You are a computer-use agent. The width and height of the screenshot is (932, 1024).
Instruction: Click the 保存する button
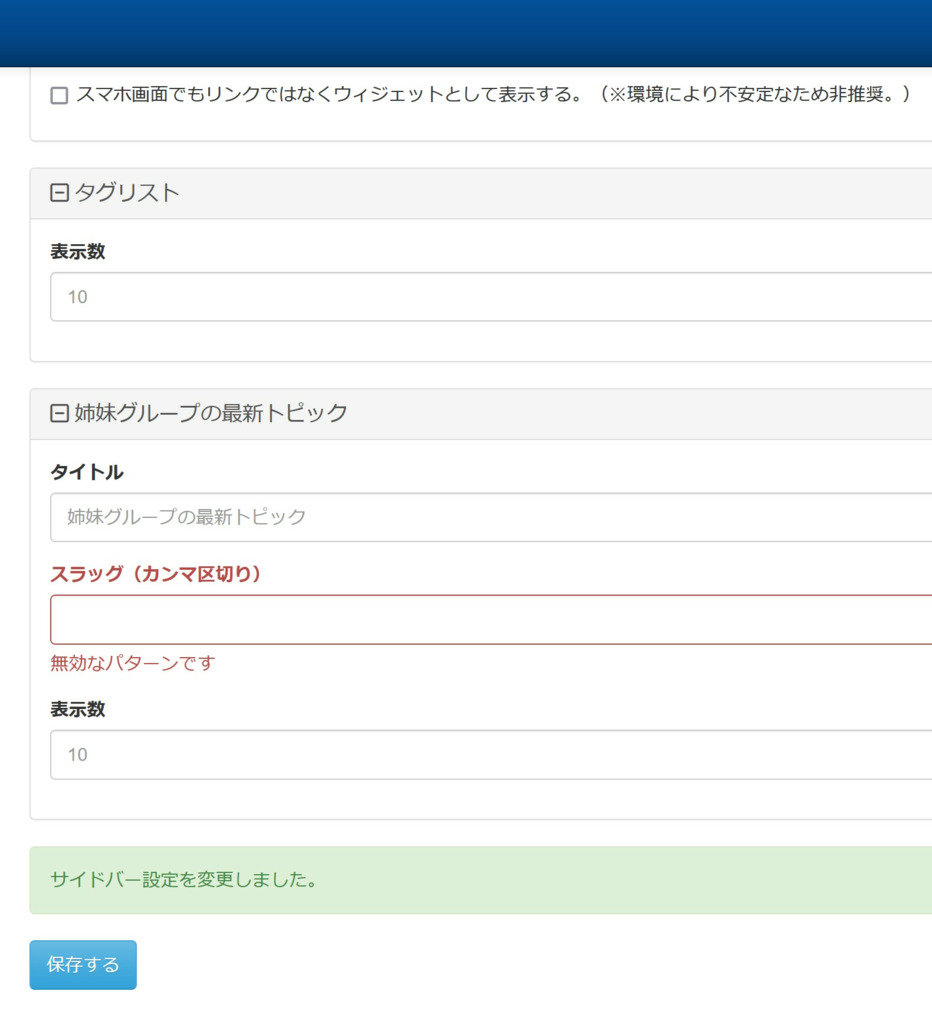click(x=83, y=965)
